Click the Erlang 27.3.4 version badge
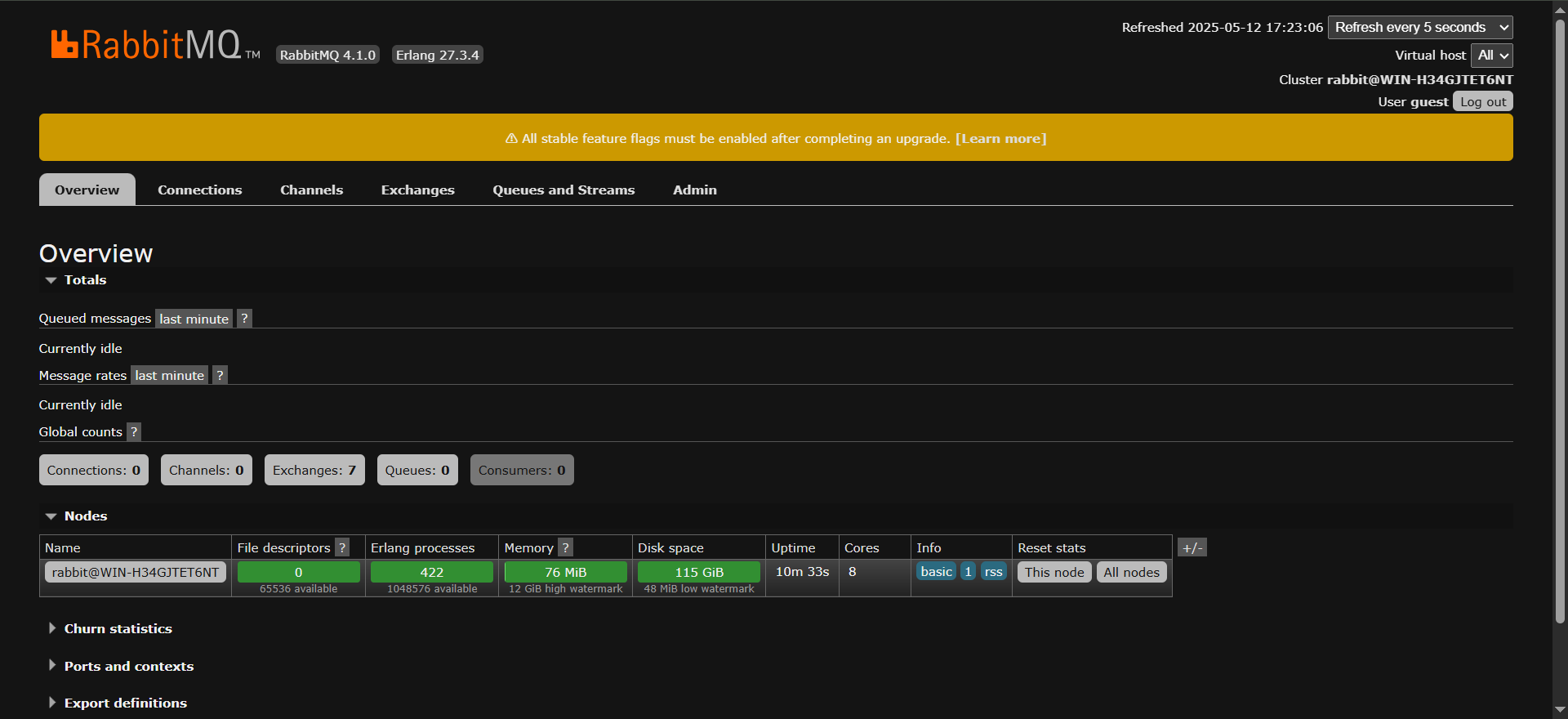Image resolution: width=1568 pixels, height=719 pixels. tap(438, 55)
